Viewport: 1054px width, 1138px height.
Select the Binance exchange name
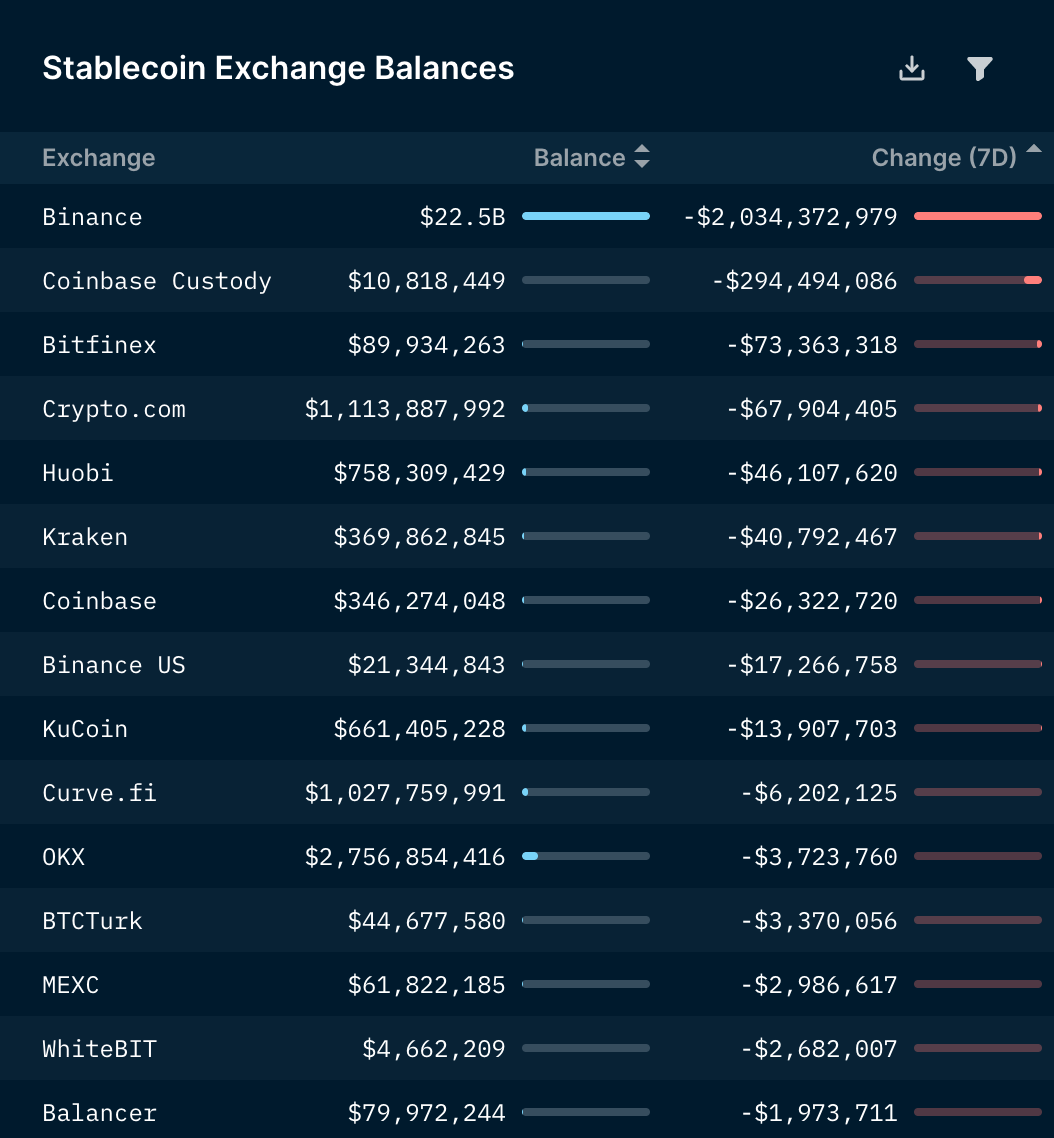click(x=92, y=217)
